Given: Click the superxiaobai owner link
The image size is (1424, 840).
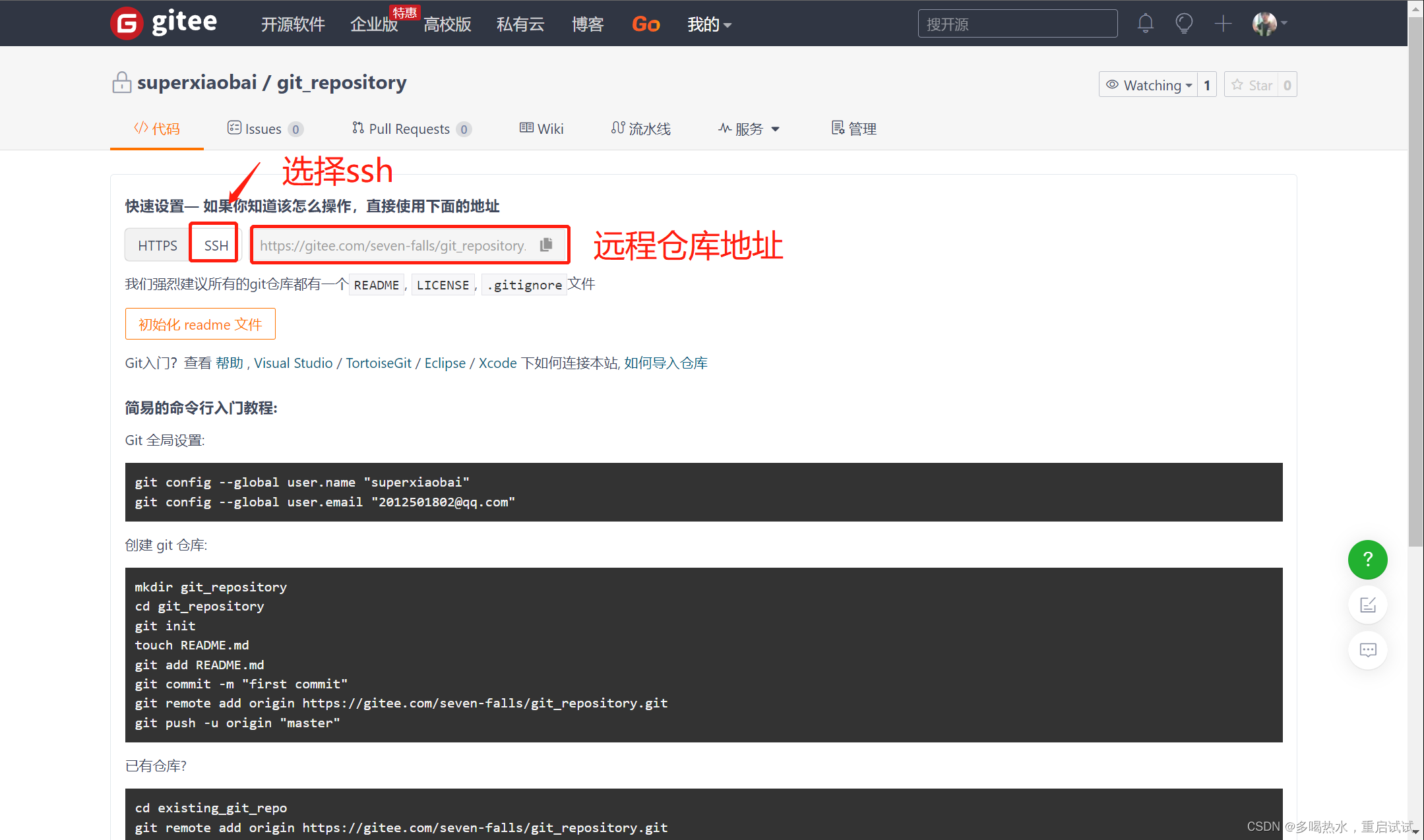Looking at the screenshot, I should [x=197, y=82].
